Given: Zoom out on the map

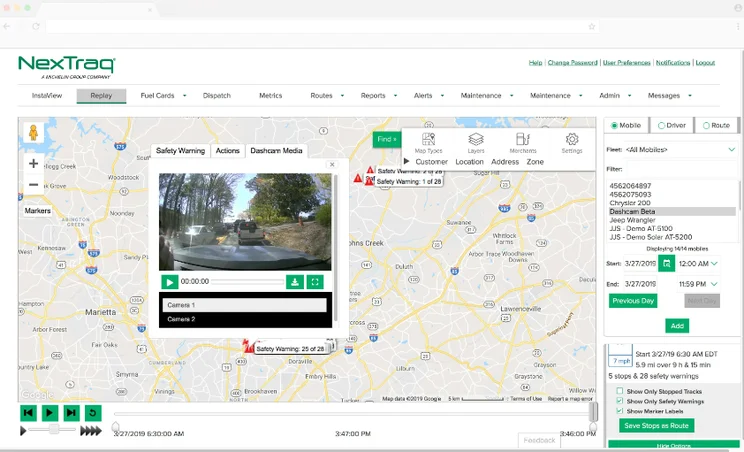Looking at the screenshot, I should (33, 184).
